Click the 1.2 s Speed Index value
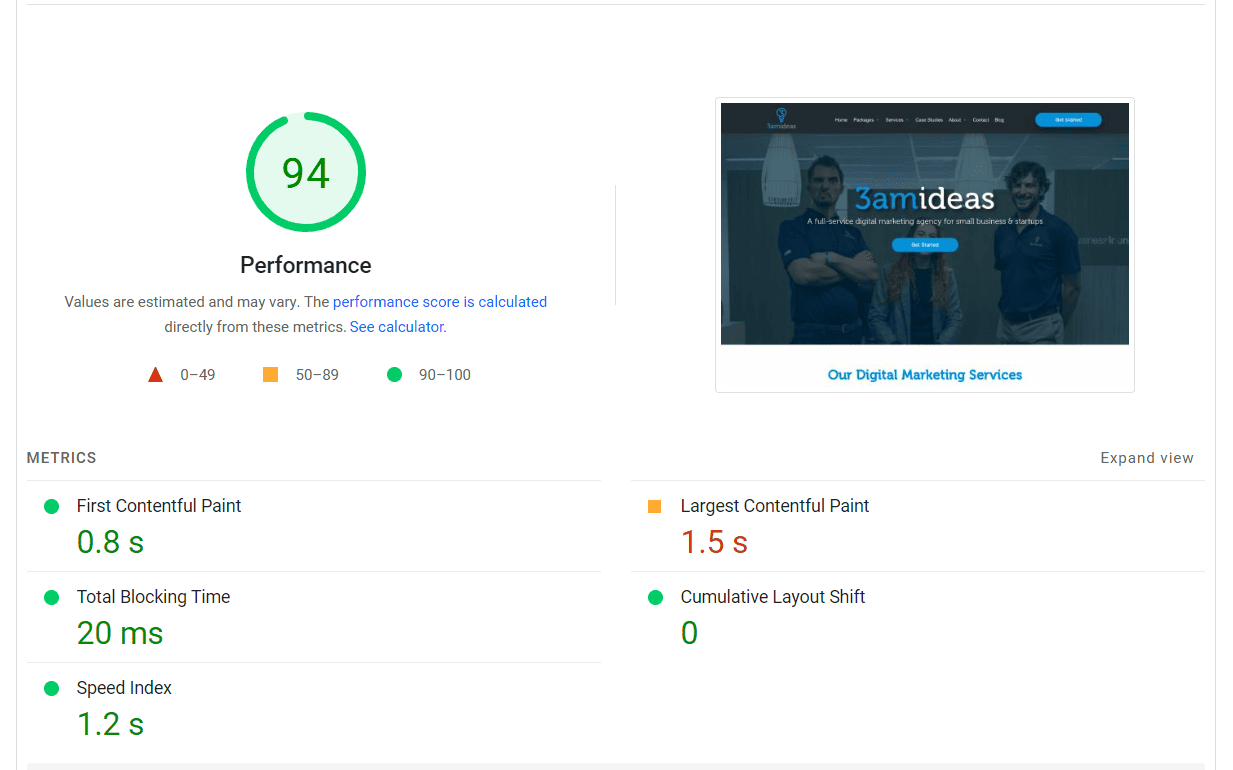The width and height of the screenshot is (1233, 770). pos(110,724)
